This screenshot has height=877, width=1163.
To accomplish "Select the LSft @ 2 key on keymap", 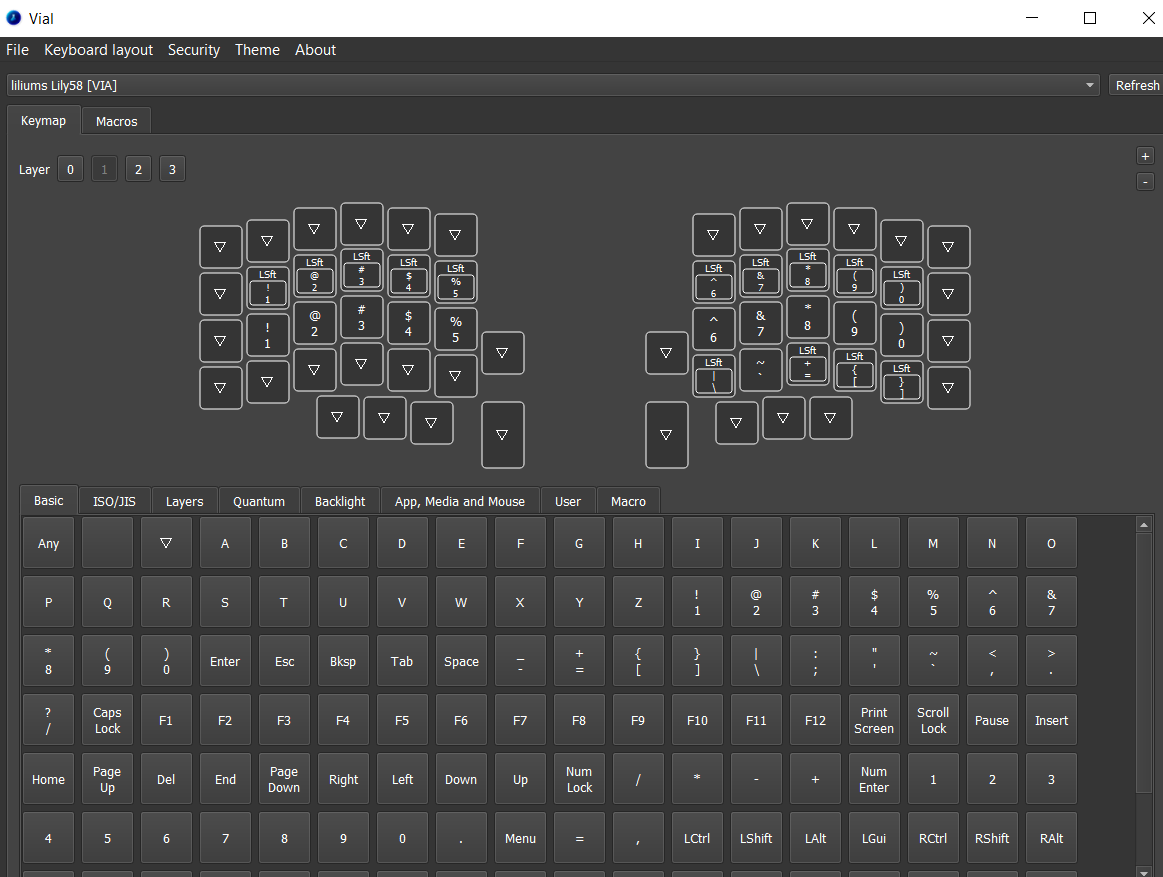I will point(314,275).
